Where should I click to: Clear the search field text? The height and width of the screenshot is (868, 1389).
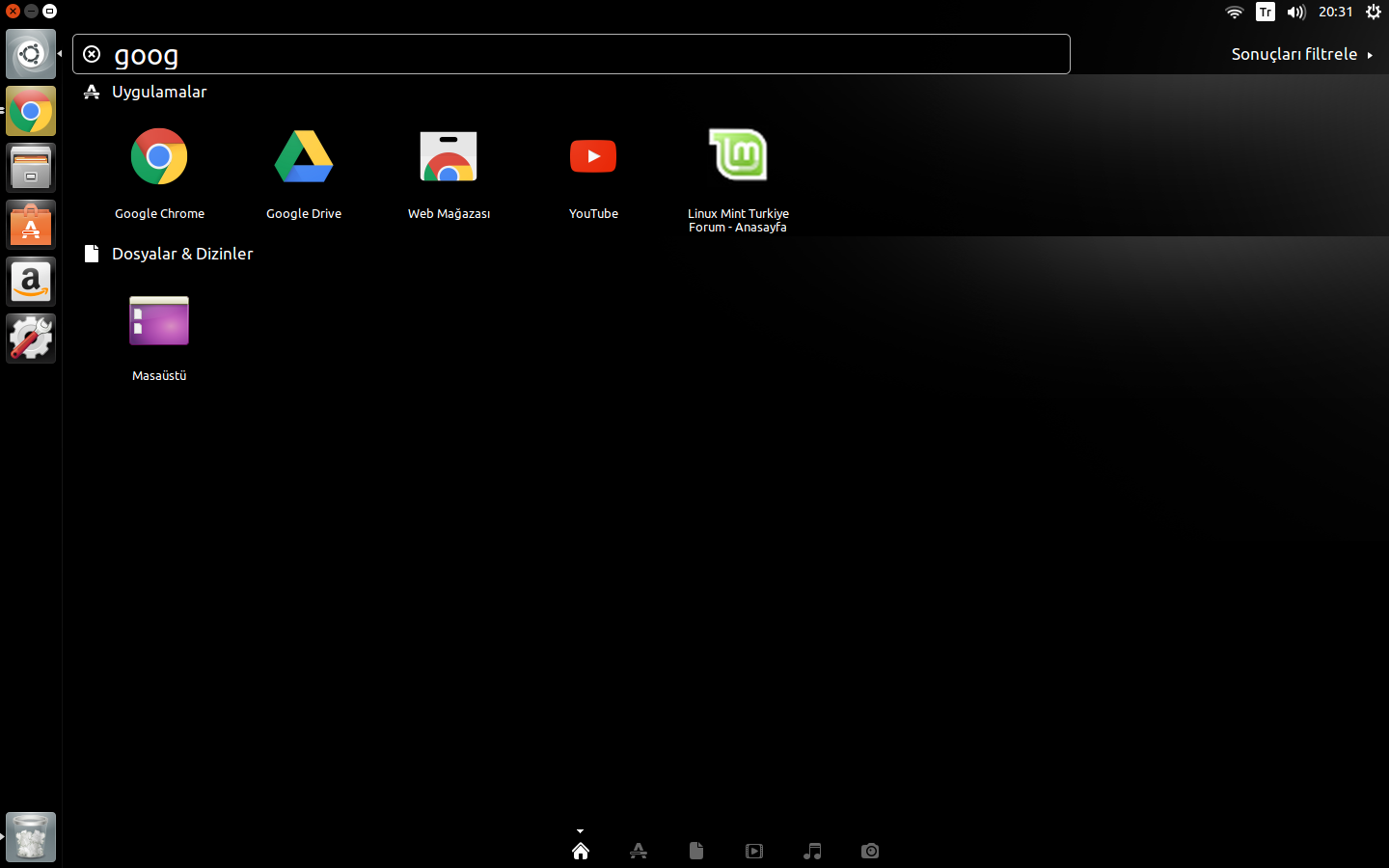[92, 54]
